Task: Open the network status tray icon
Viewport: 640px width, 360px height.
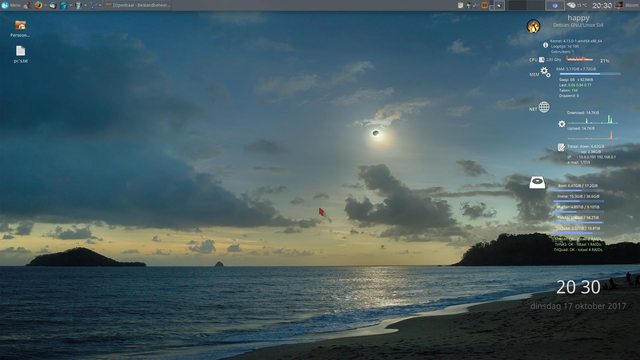Action: pyautogui.click(x=469, y=5)
